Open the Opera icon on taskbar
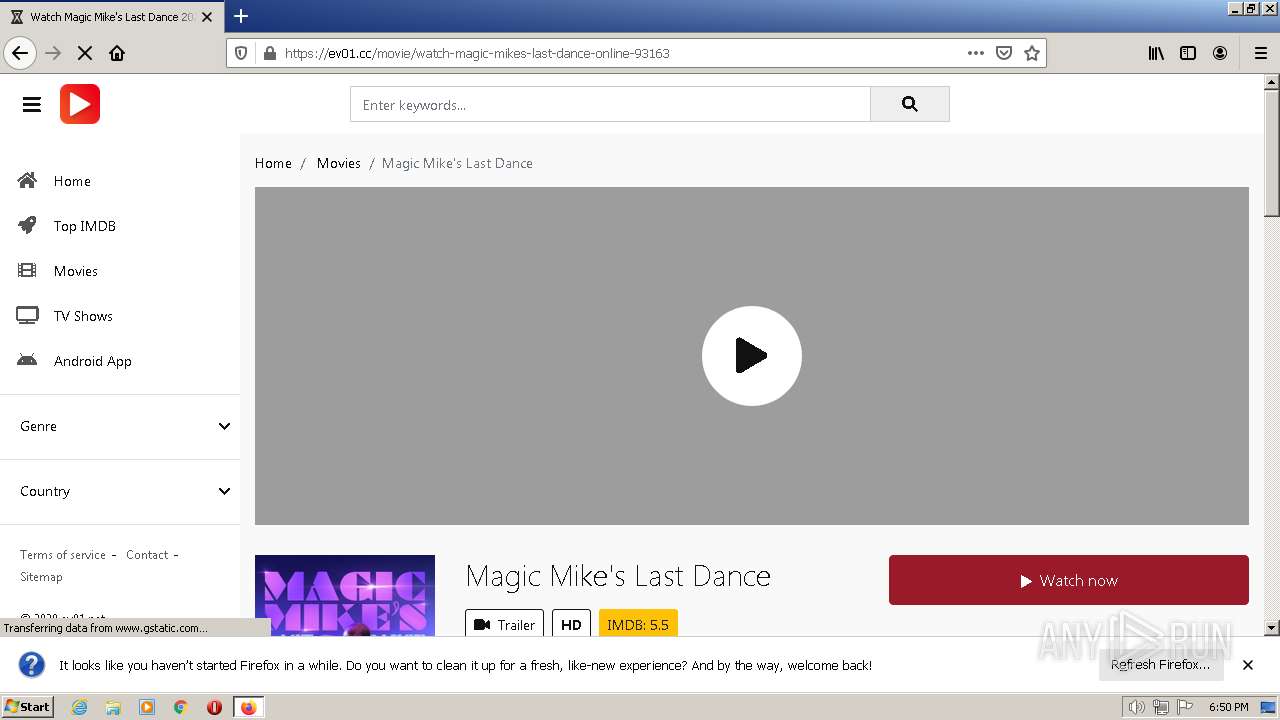This screenshot has width=1280, height=720. (x=214, y=707)
